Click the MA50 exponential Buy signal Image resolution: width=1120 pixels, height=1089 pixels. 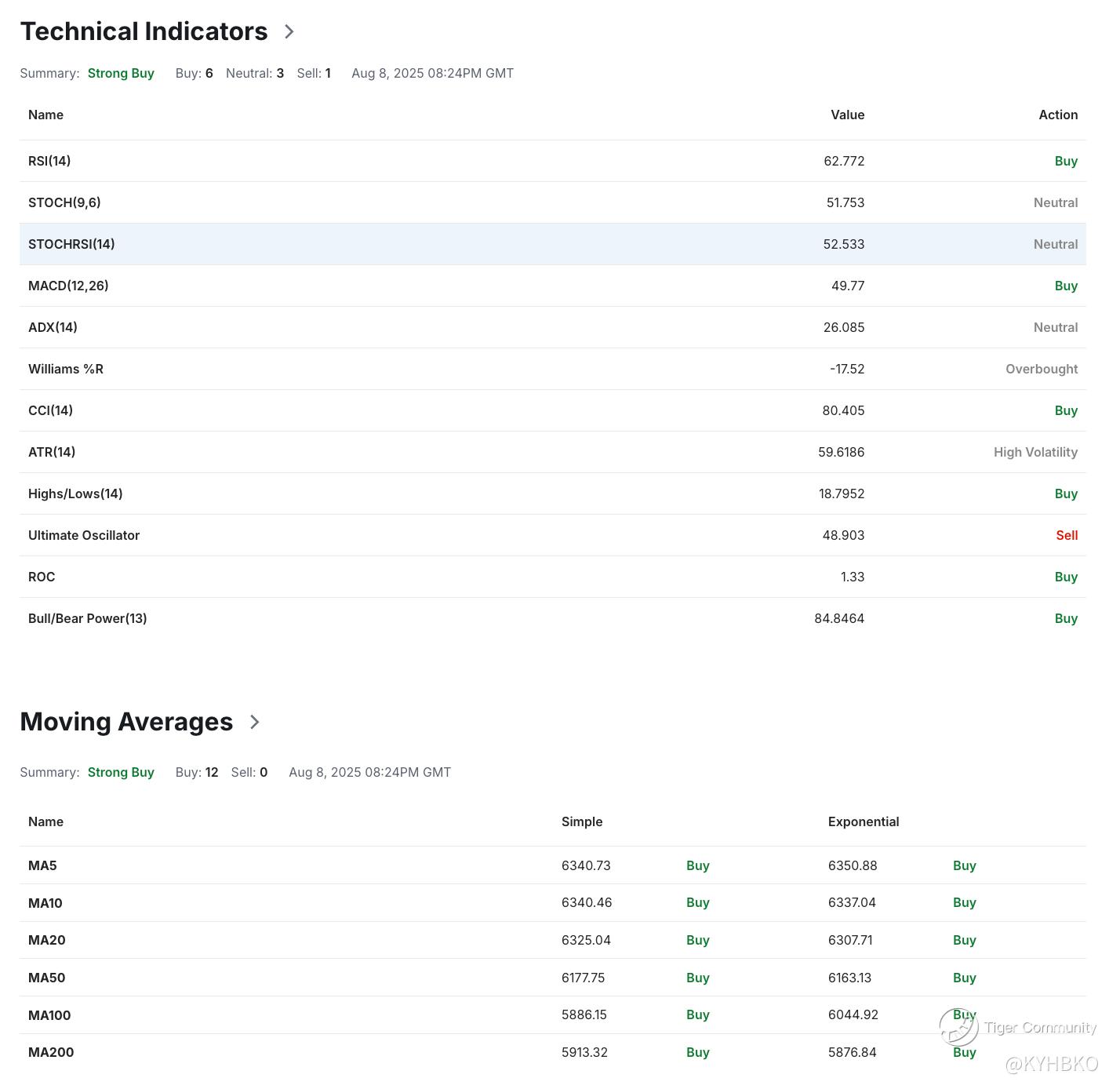pyautogui.click(x=964, y=978)
